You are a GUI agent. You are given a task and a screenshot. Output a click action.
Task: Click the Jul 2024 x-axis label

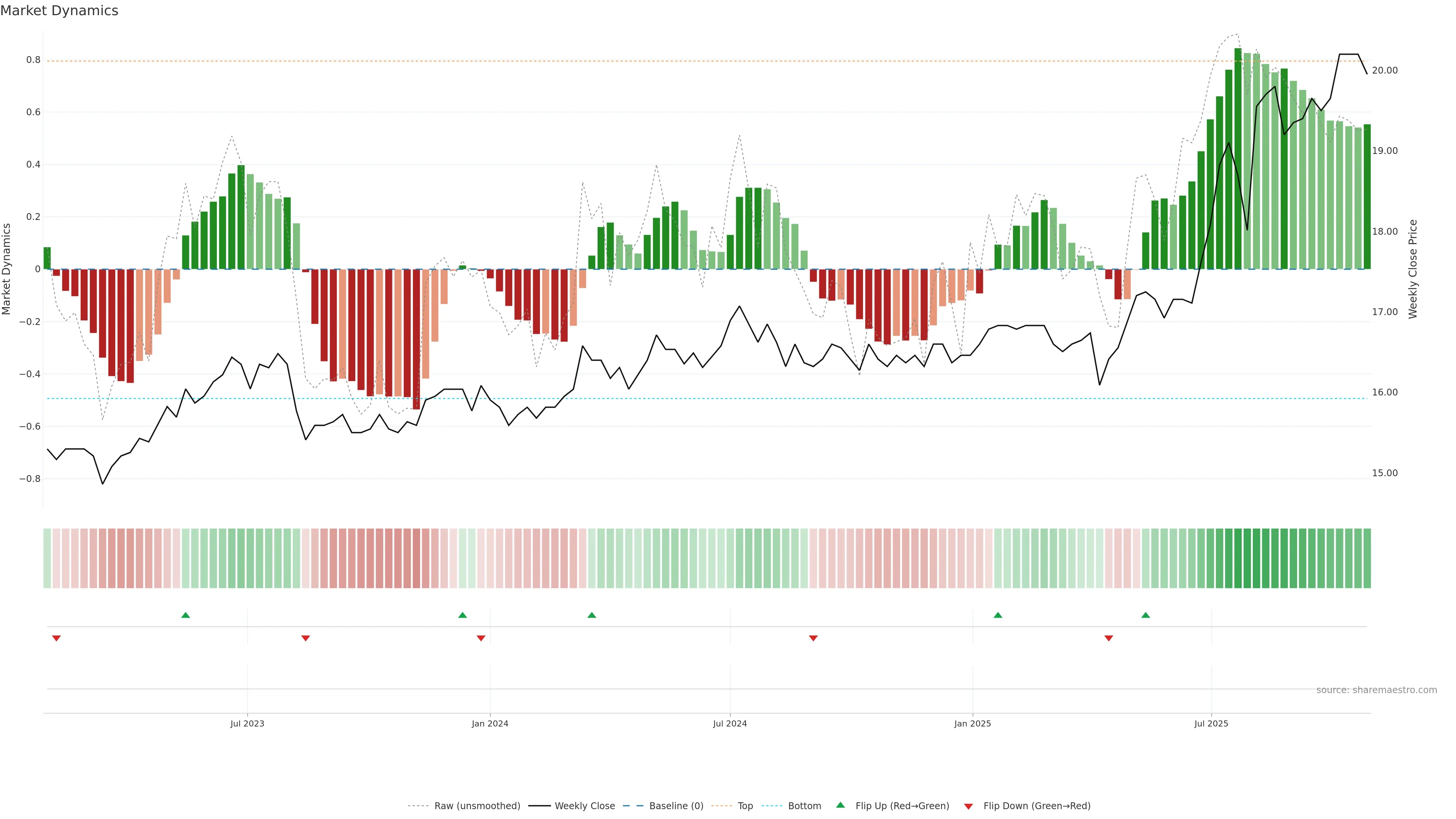click(x=730, y=723)
